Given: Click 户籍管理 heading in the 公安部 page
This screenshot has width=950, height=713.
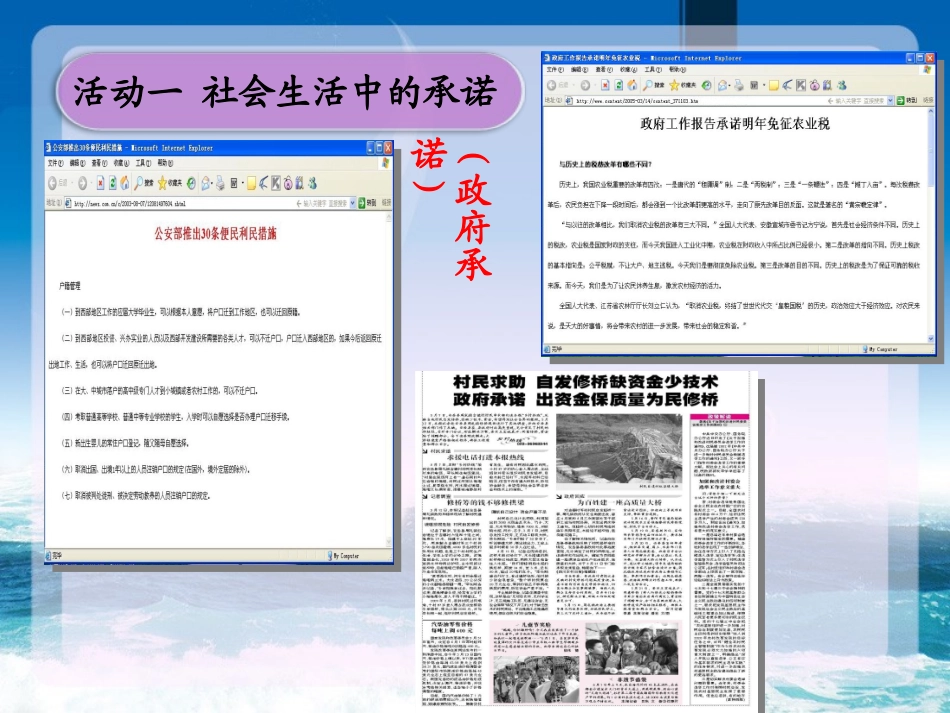Looking at the screenshot, I should [70, 286].
